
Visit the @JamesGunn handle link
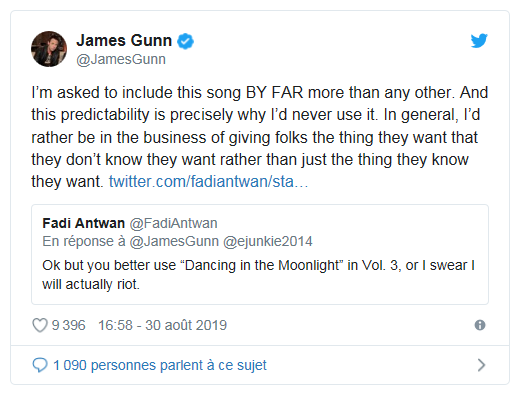click(121, 59)
